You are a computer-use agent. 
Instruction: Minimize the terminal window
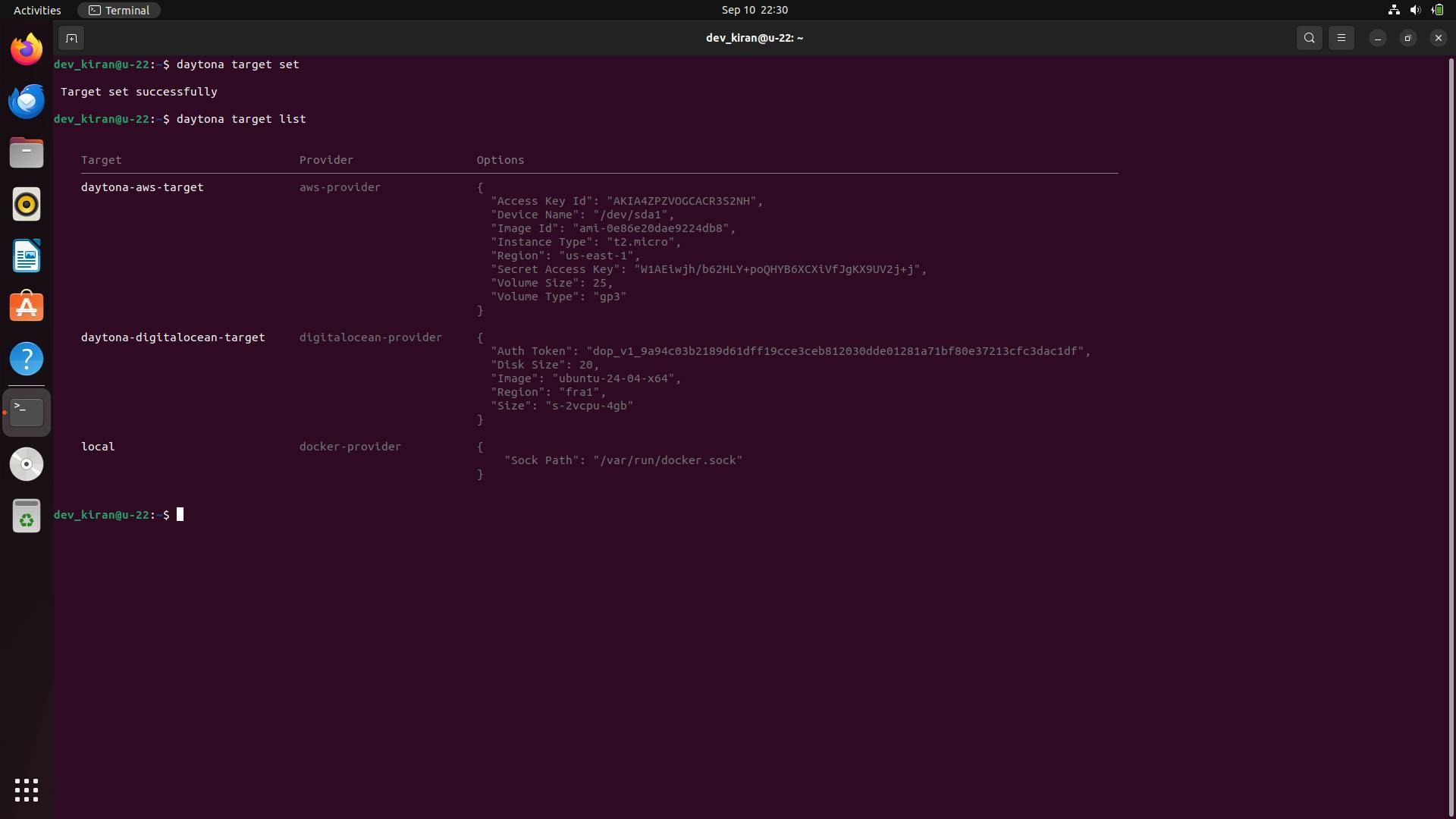pyautogui.click(x=1378, y=38)
